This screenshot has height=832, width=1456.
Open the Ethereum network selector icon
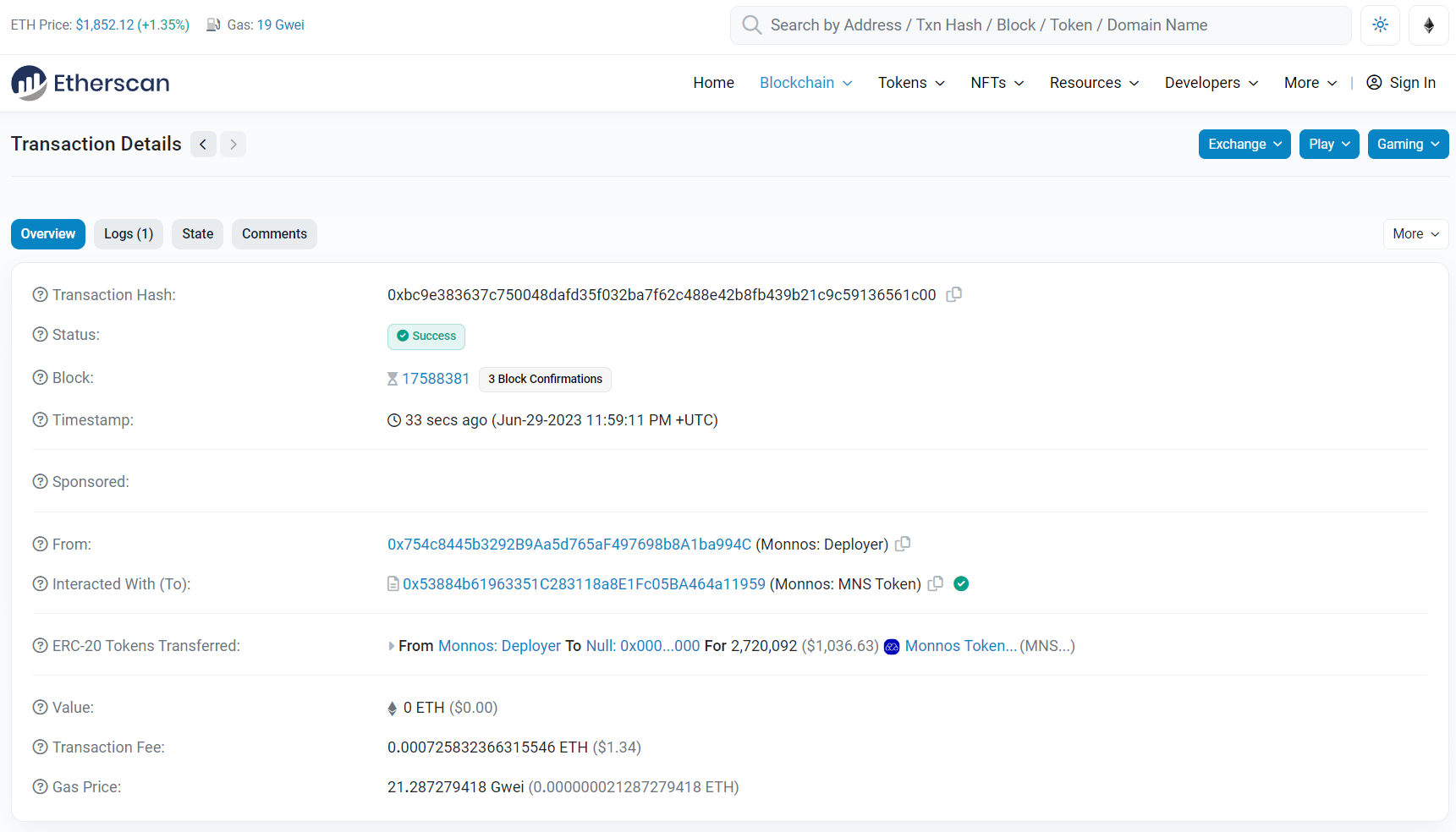[x=1429, y=25]
